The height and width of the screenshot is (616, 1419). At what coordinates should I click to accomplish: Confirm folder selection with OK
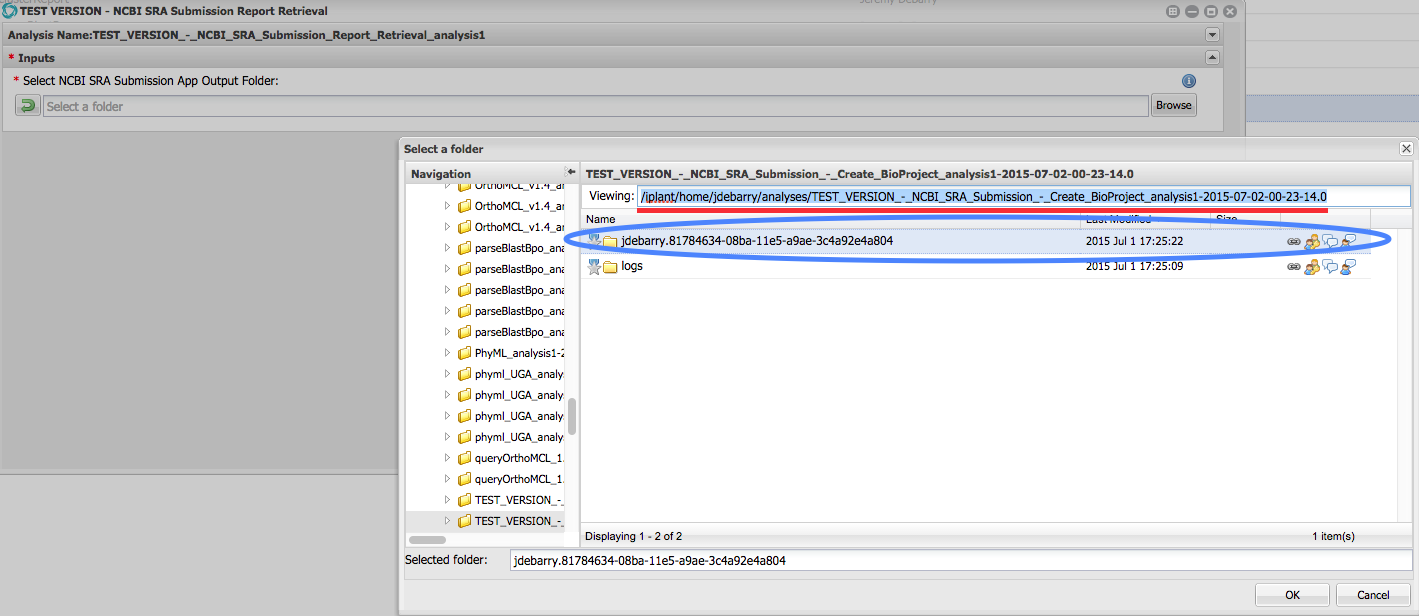[x=1293, y=595]
